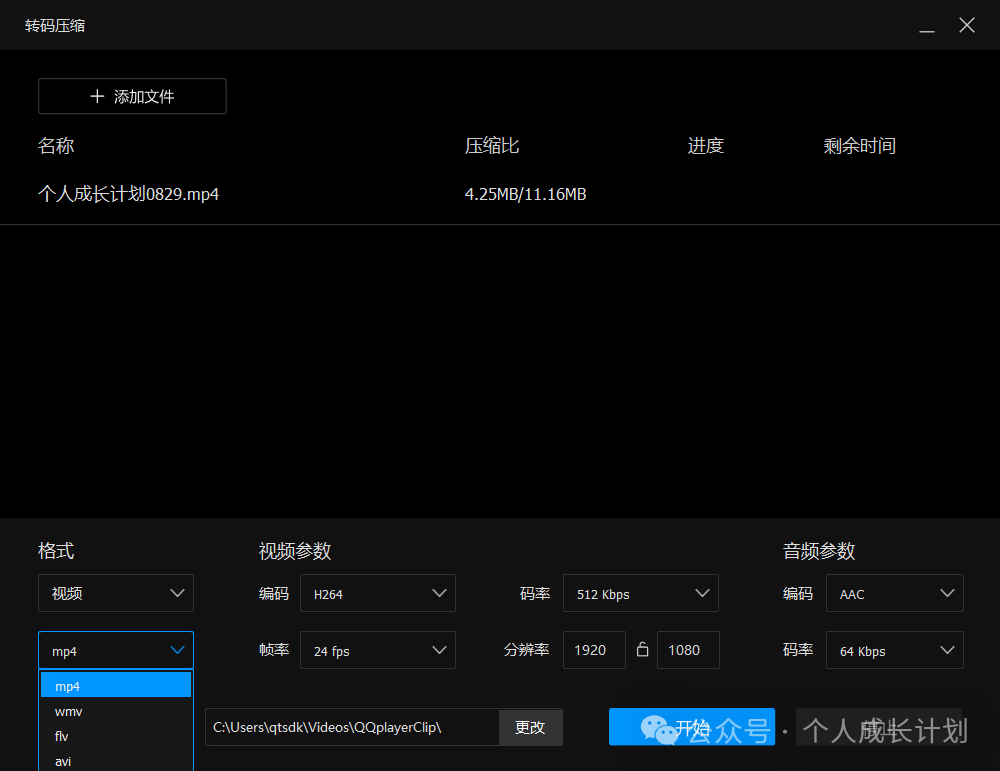This screenshot has width=1000, height=771.
Task: Click the blue 开始 start button
Action: [x=692, y=726]
